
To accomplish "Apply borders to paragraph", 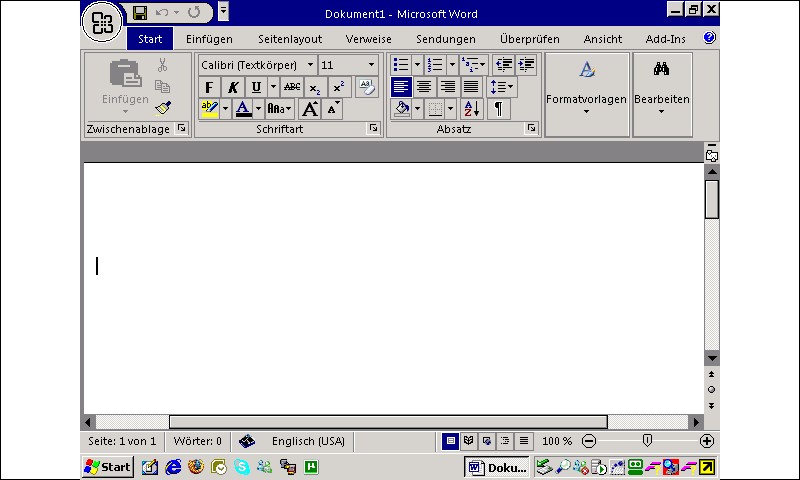I will click(435, 109).
